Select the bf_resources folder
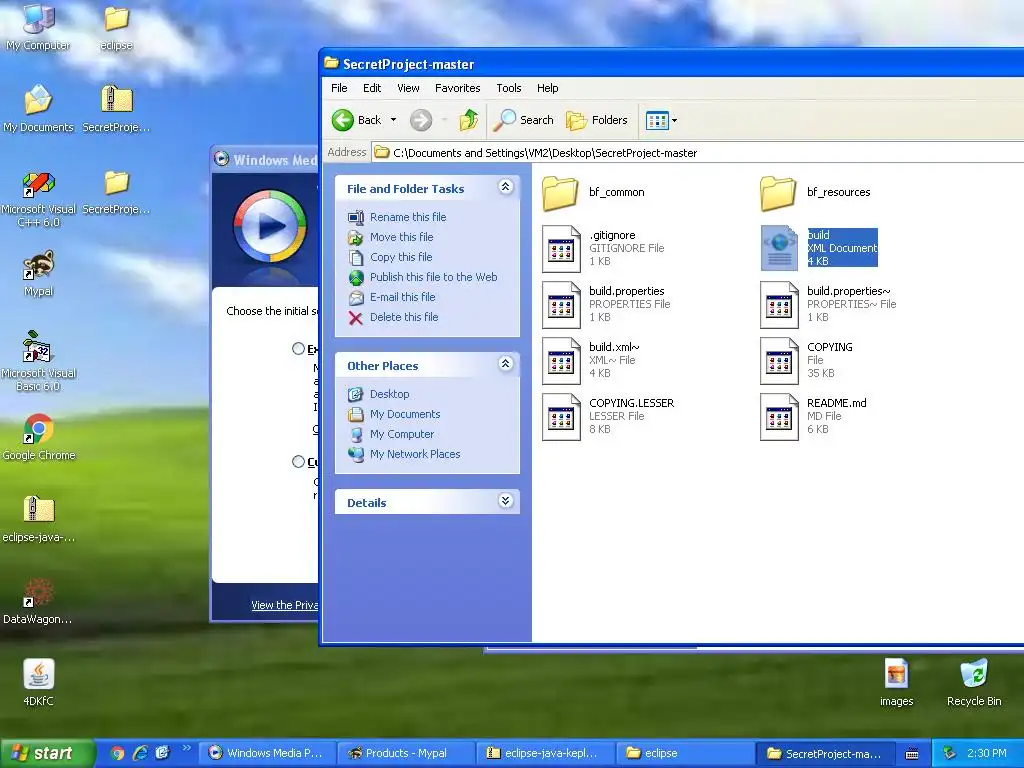 [815, 193]
